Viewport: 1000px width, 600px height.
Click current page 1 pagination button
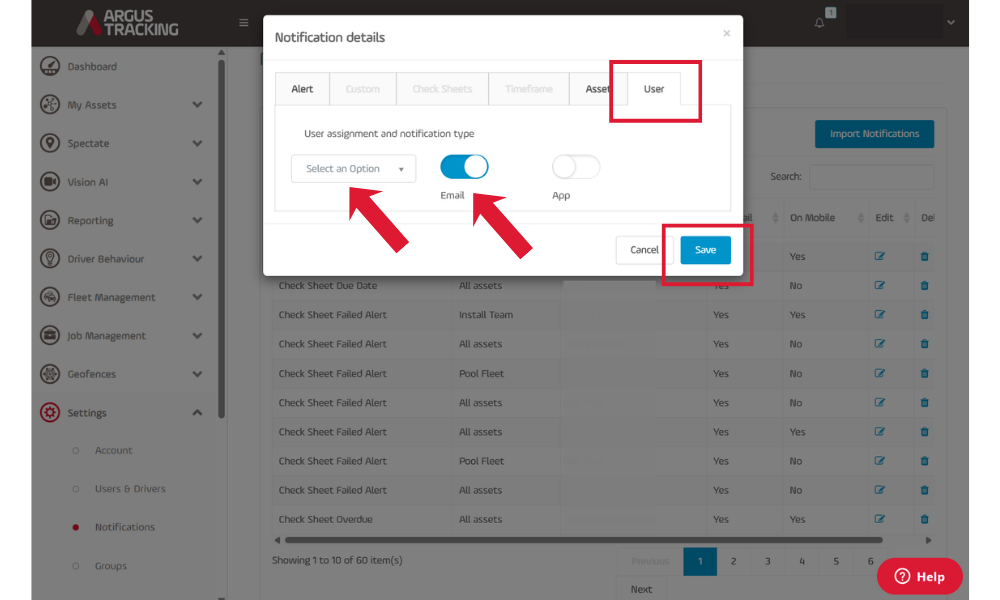tap(700, 561)
